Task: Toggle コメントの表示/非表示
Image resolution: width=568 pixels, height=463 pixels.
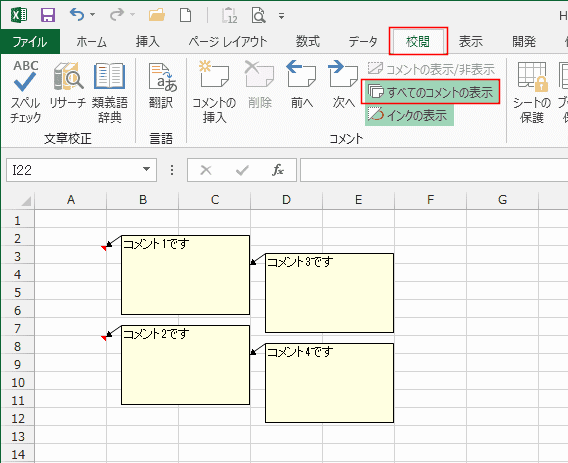Action: [x=431, y=69]
